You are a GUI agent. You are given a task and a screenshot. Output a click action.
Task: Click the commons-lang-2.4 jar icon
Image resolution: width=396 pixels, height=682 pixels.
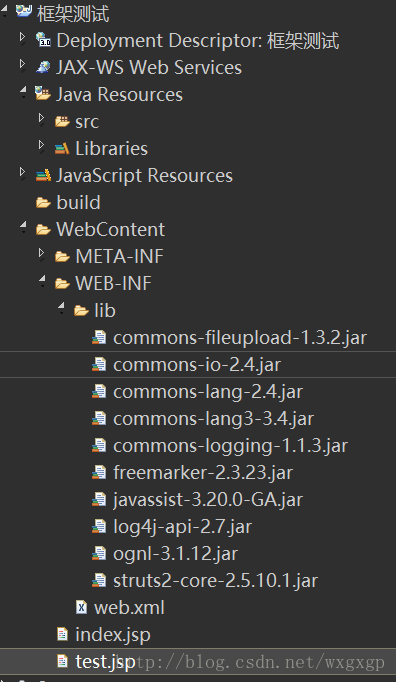[x=99, y=391]
